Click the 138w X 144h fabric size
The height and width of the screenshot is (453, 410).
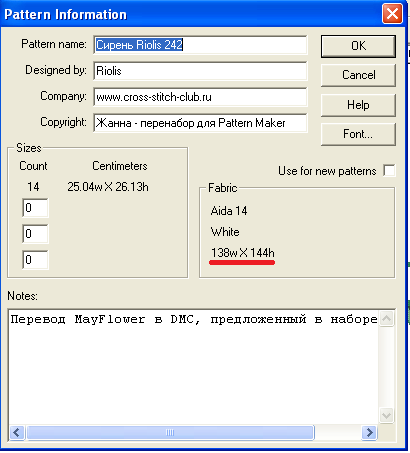click(243, 253)
